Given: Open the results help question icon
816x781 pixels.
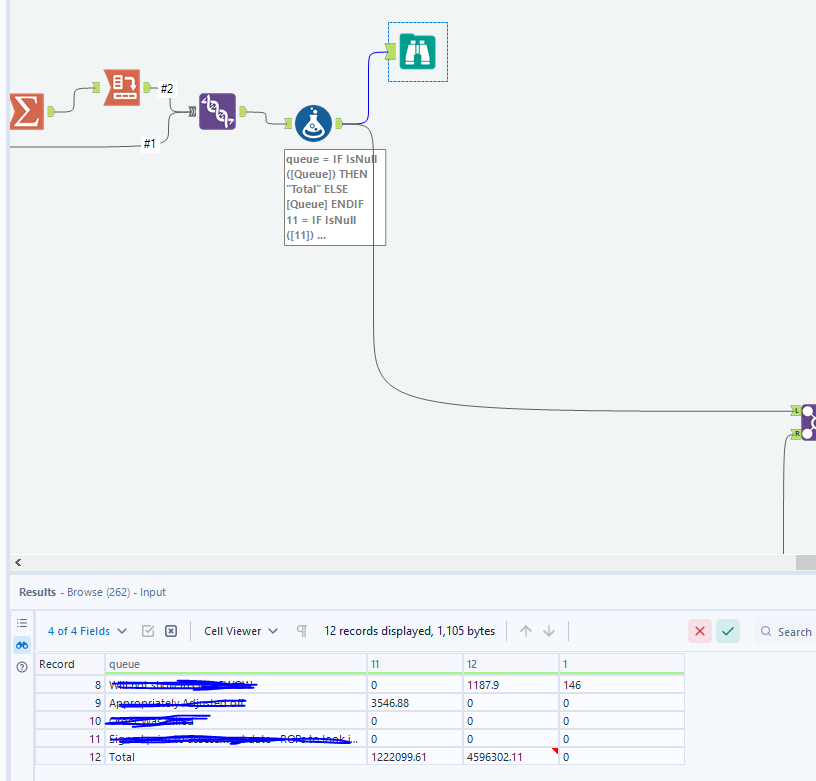Looking at the screenshot, I should (x=22, y=667).
